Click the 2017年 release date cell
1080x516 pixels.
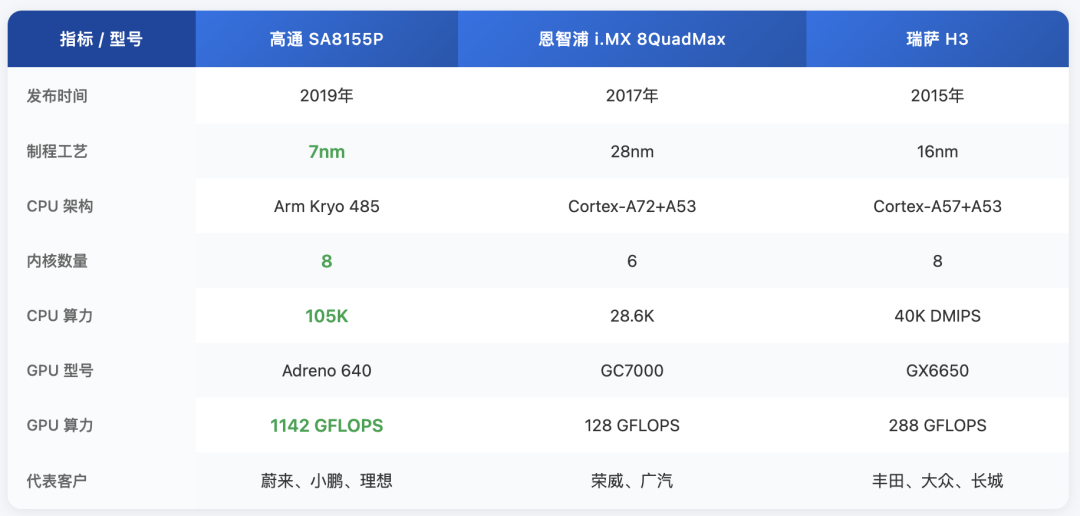pyautogui.click(x=632, y=96)
